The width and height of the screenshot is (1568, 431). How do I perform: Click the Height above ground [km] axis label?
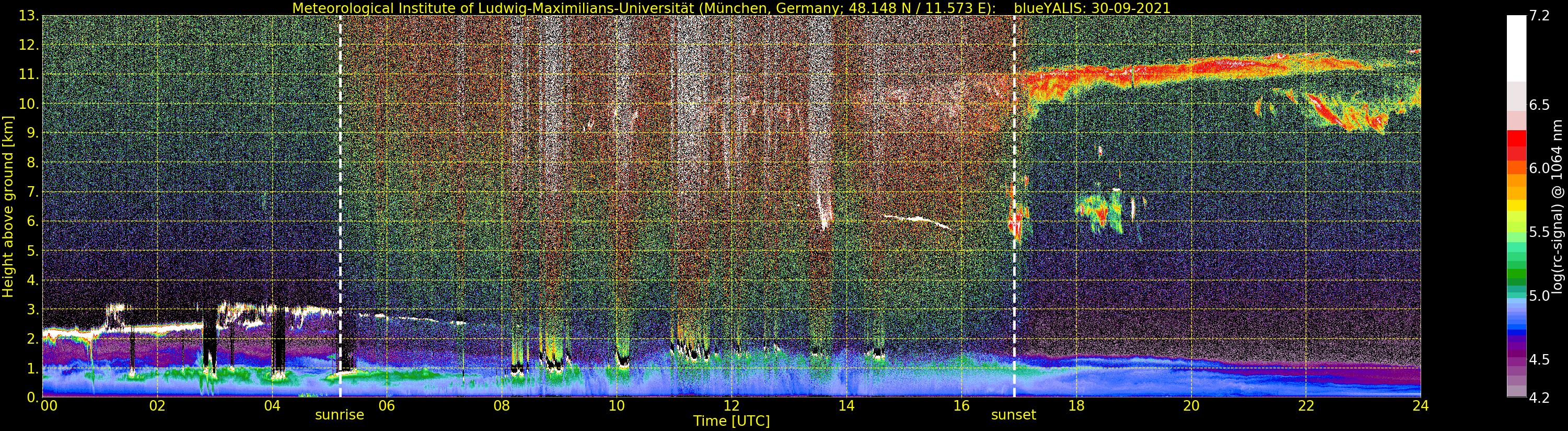point(8,206)
